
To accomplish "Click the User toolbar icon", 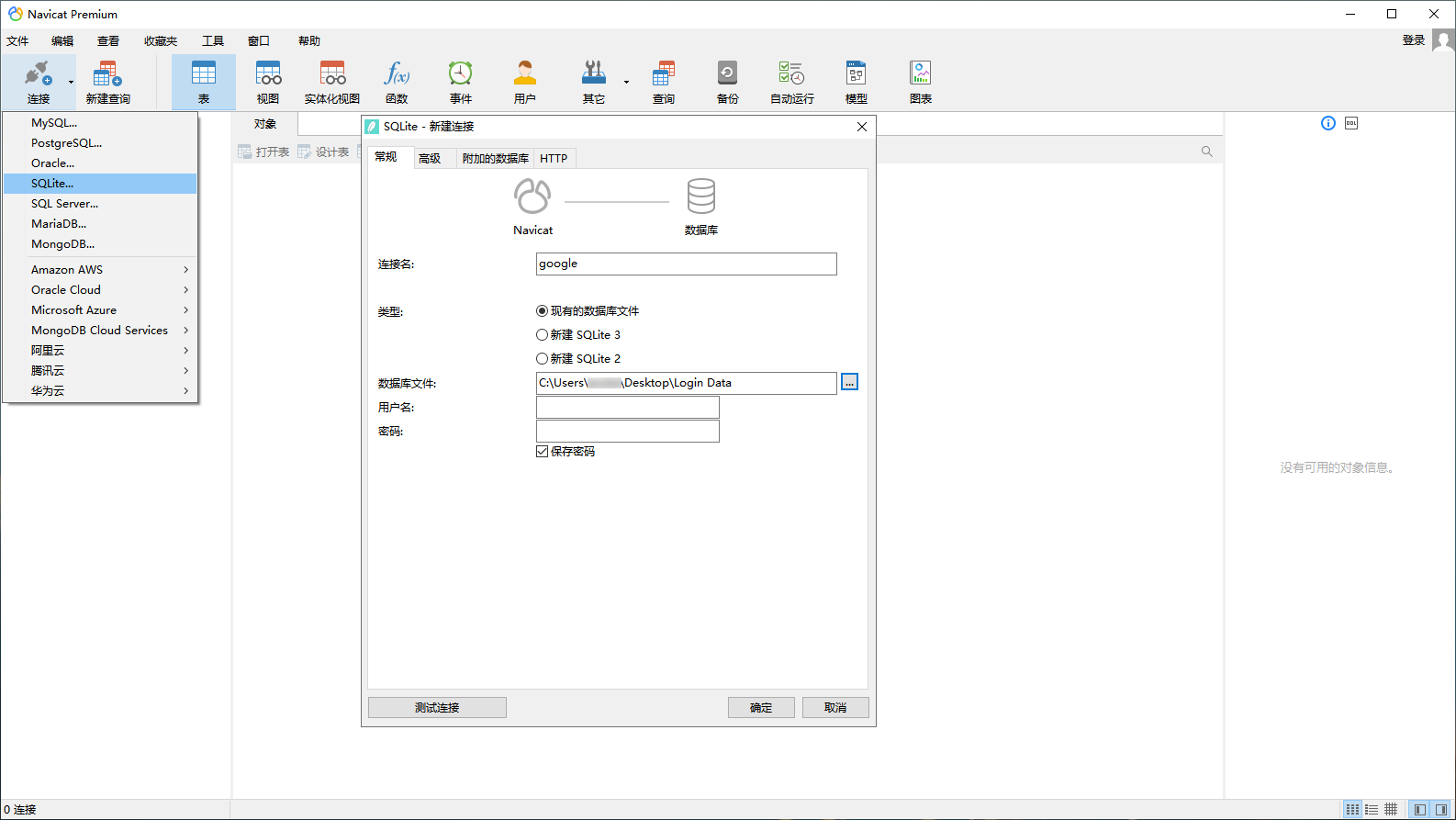I will pos(525,83).
